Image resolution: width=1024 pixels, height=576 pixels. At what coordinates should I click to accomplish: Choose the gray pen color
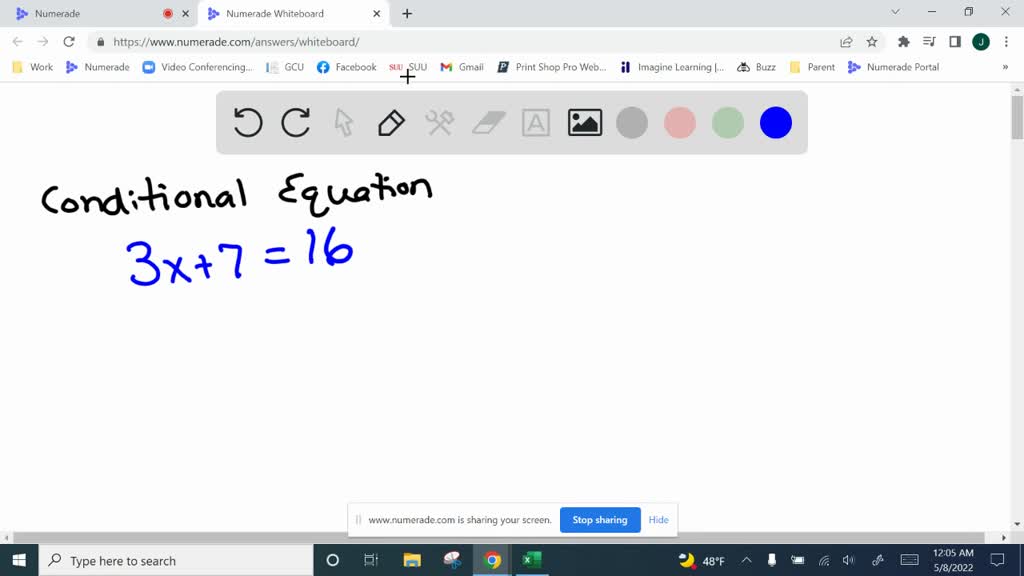click(632, 123)
